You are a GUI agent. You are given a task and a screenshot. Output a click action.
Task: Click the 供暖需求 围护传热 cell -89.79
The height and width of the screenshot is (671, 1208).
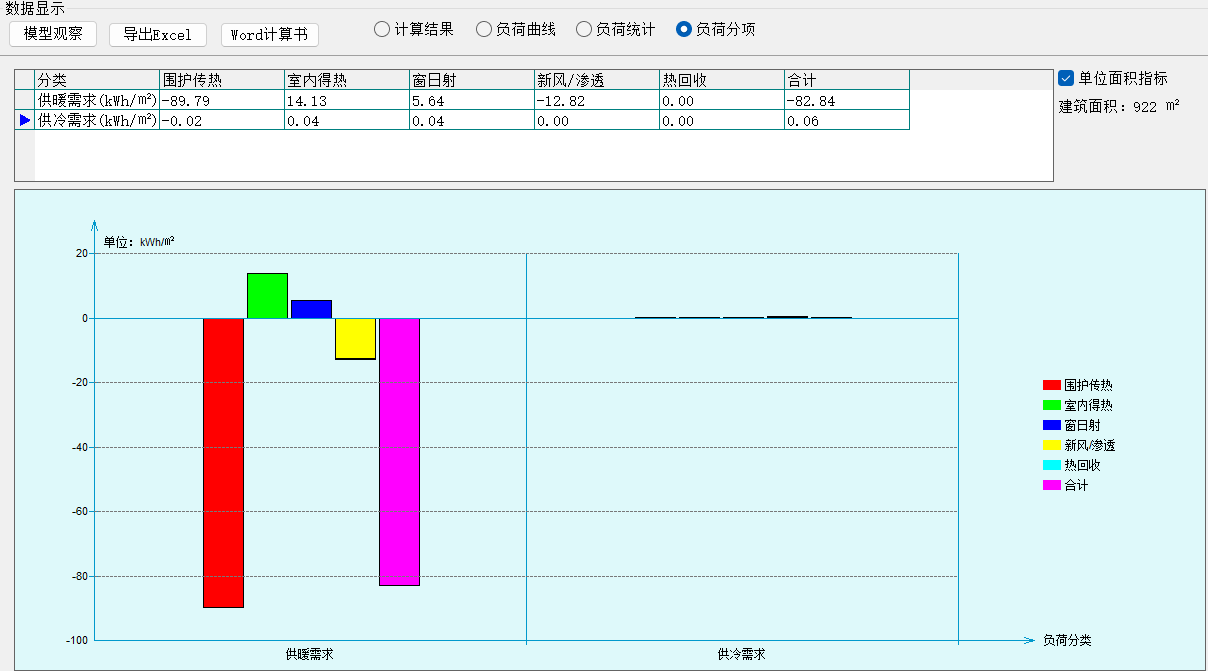point(221,100)
